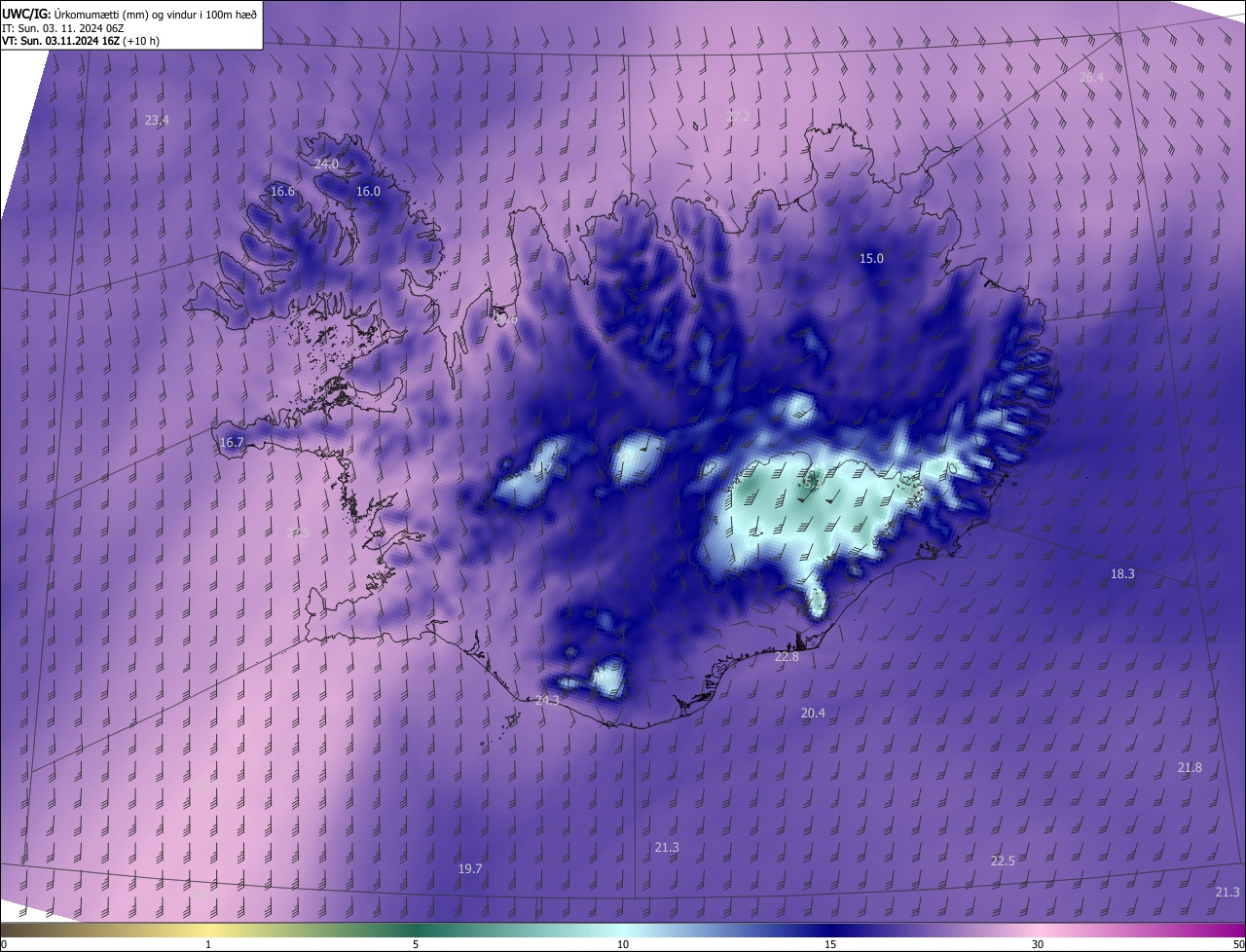Click the 22.8 value on the map
Viewport: 1246px width, 952px height.
[x=787, y=657]
